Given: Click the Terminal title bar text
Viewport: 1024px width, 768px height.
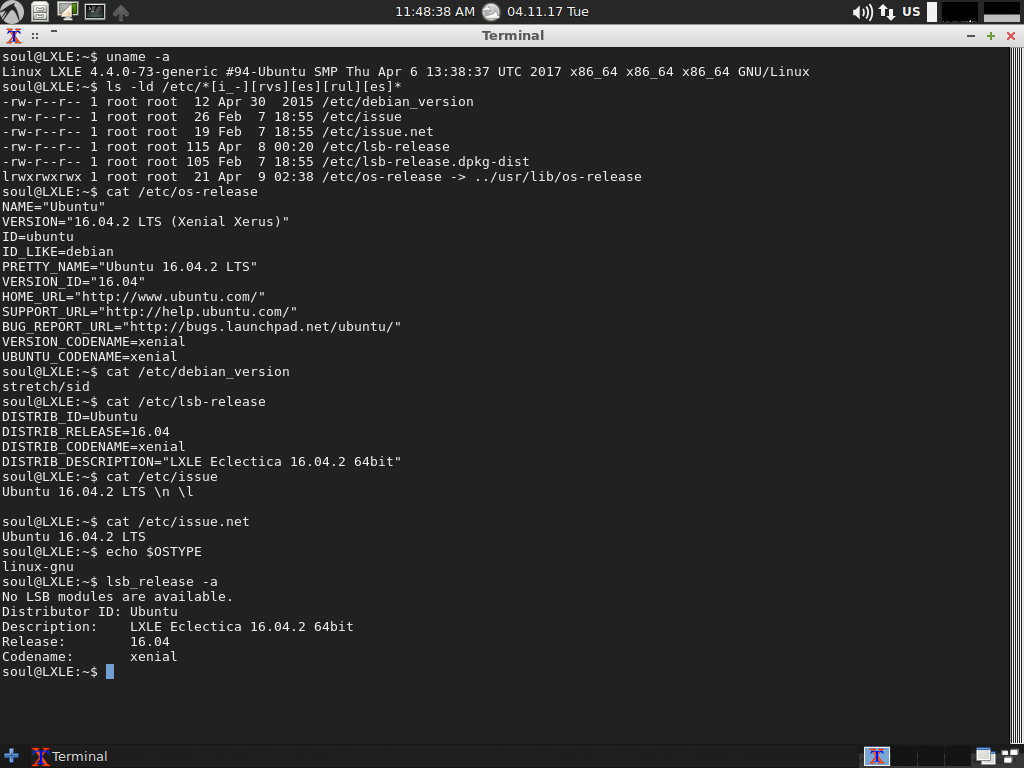Looking at the screenshot, I should [x=513, y=36].
